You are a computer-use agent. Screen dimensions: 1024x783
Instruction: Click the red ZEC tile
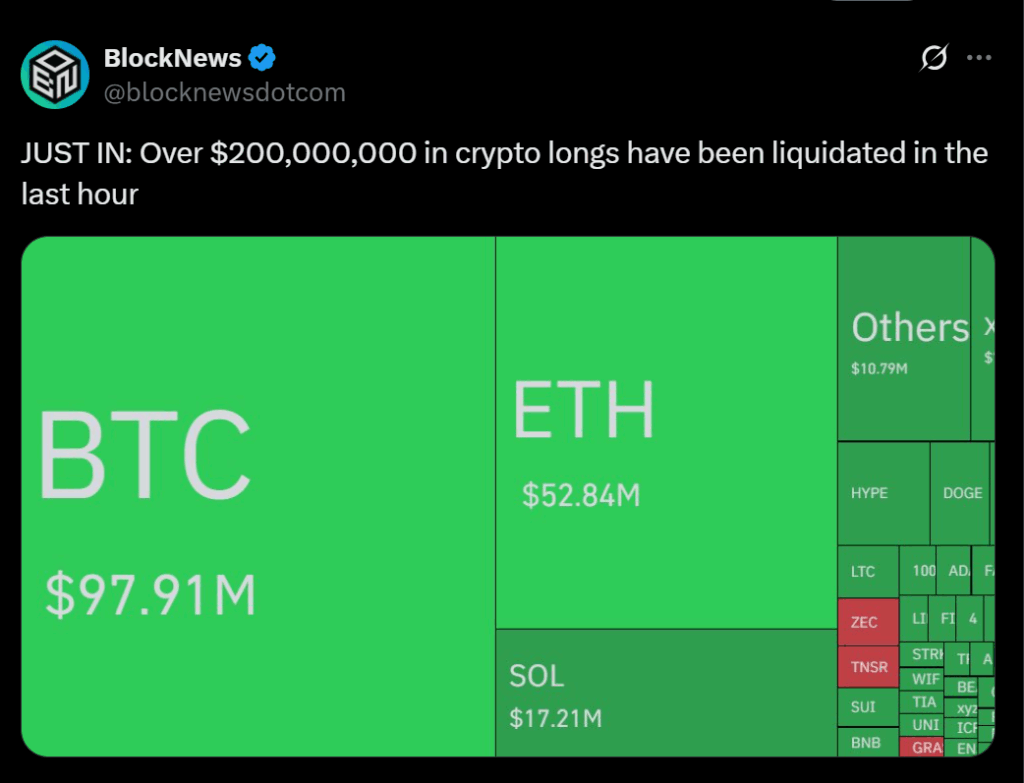click(867, 622)
